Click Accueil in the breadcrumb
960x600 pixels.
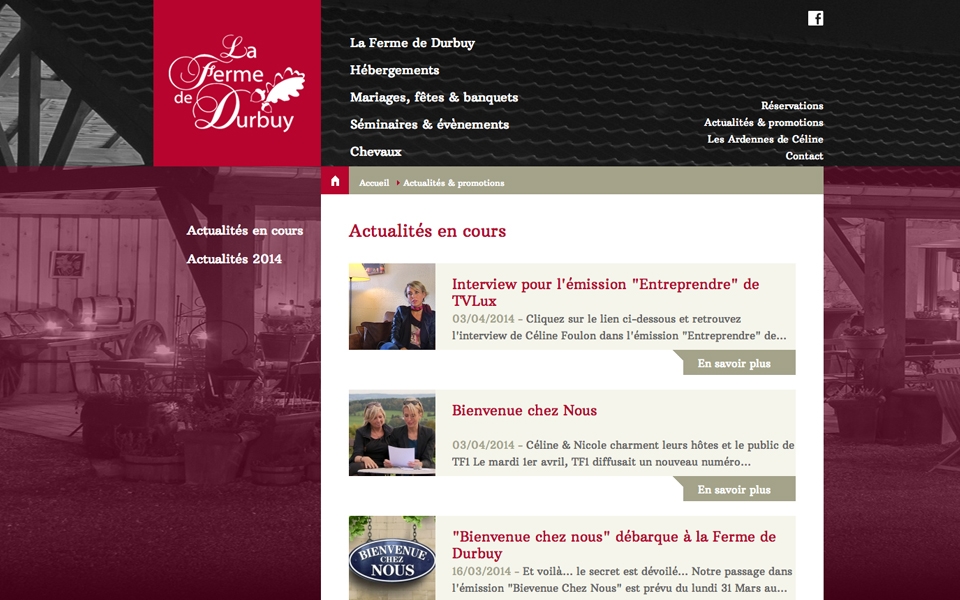373,182
